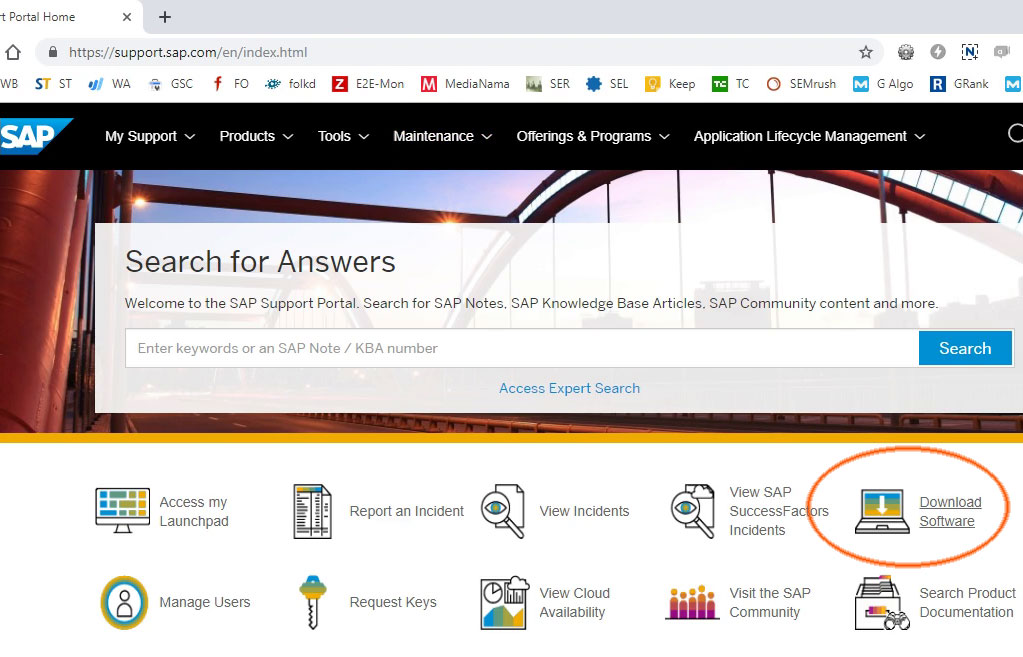Expand the Application Lifecycle Management menu
The height and width of the screenshot is (657, 1023).
click(809, 136)
